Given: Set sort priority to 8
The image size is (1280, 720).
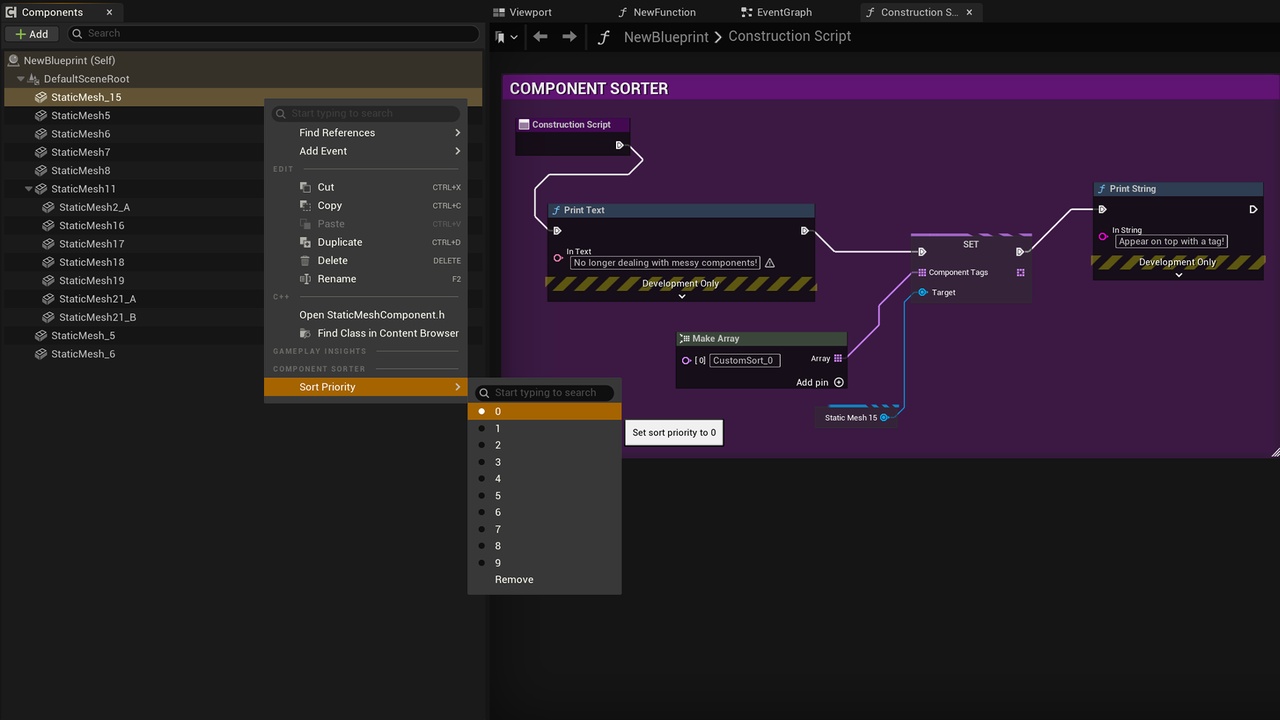Looking at the screenshot, I should [545, 546].
